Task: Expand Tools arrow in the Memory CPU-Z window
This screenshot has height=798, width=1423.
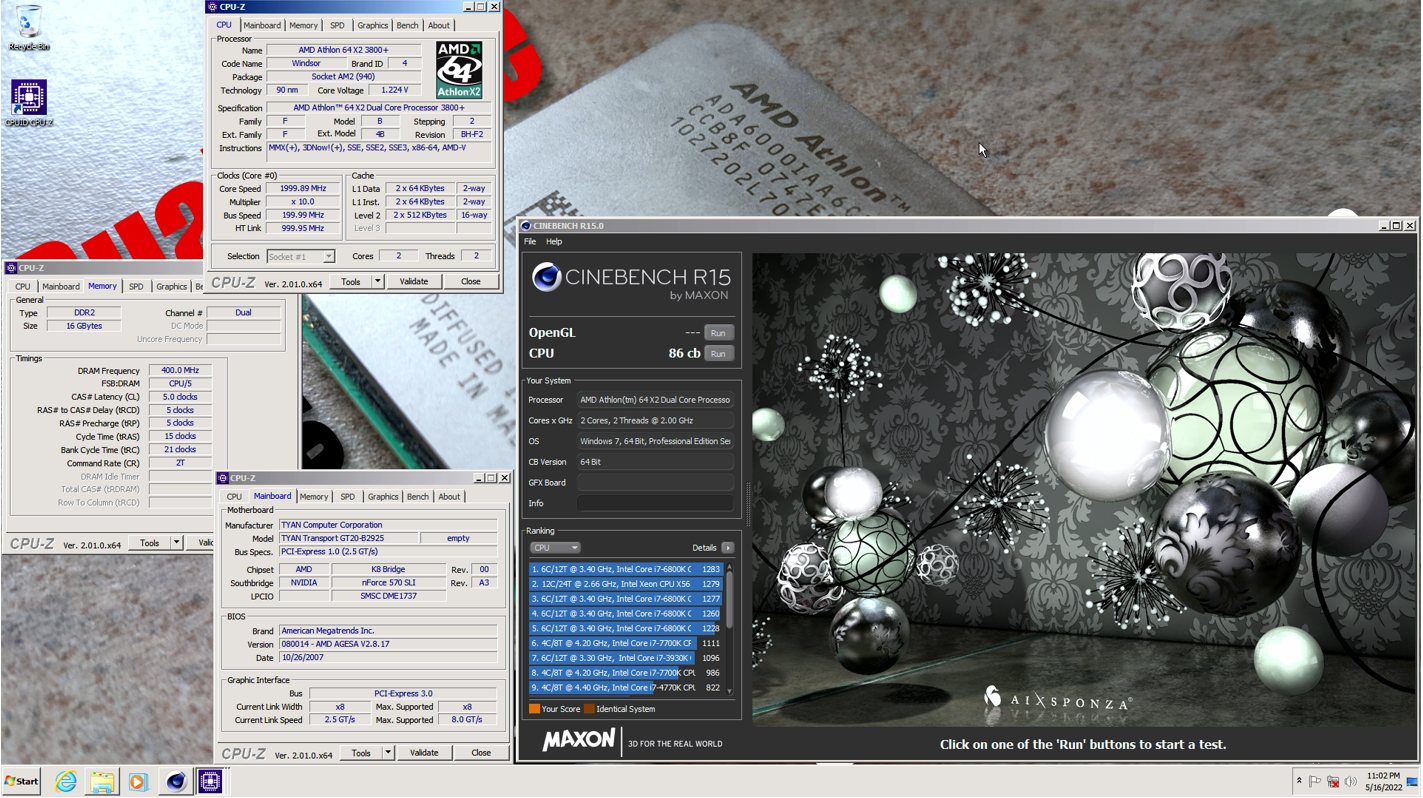Action: [x=176, y=543]
